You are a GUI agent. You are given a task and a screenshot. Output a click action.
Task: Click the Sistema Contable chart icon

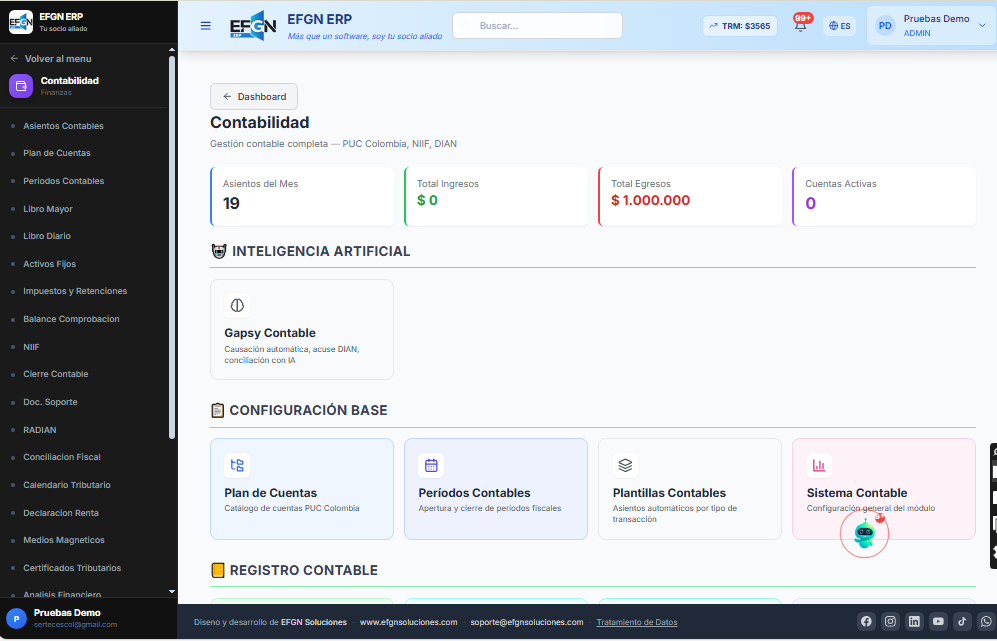point(819,465)
